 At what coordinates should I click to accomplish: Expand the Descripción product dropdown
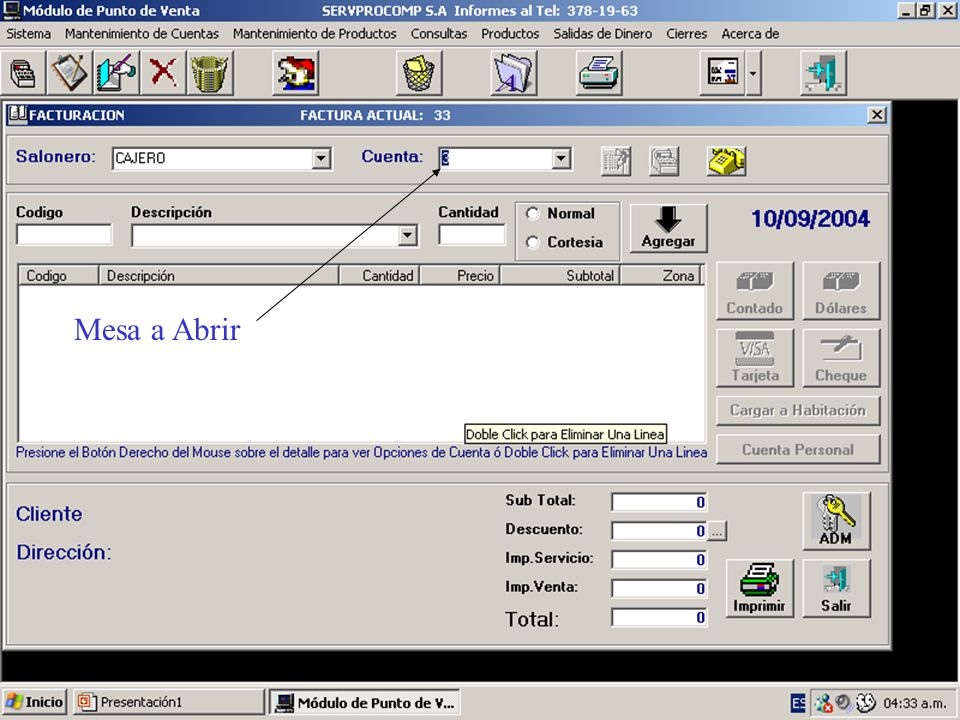click(x=407, y=235)
